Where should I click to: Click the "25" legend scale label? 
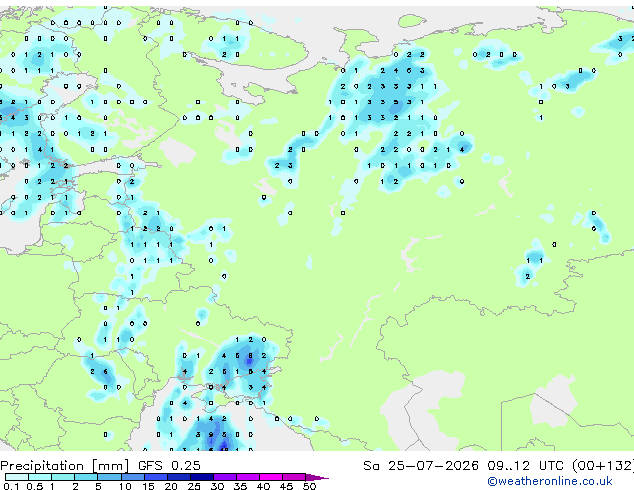click(194, 486)
